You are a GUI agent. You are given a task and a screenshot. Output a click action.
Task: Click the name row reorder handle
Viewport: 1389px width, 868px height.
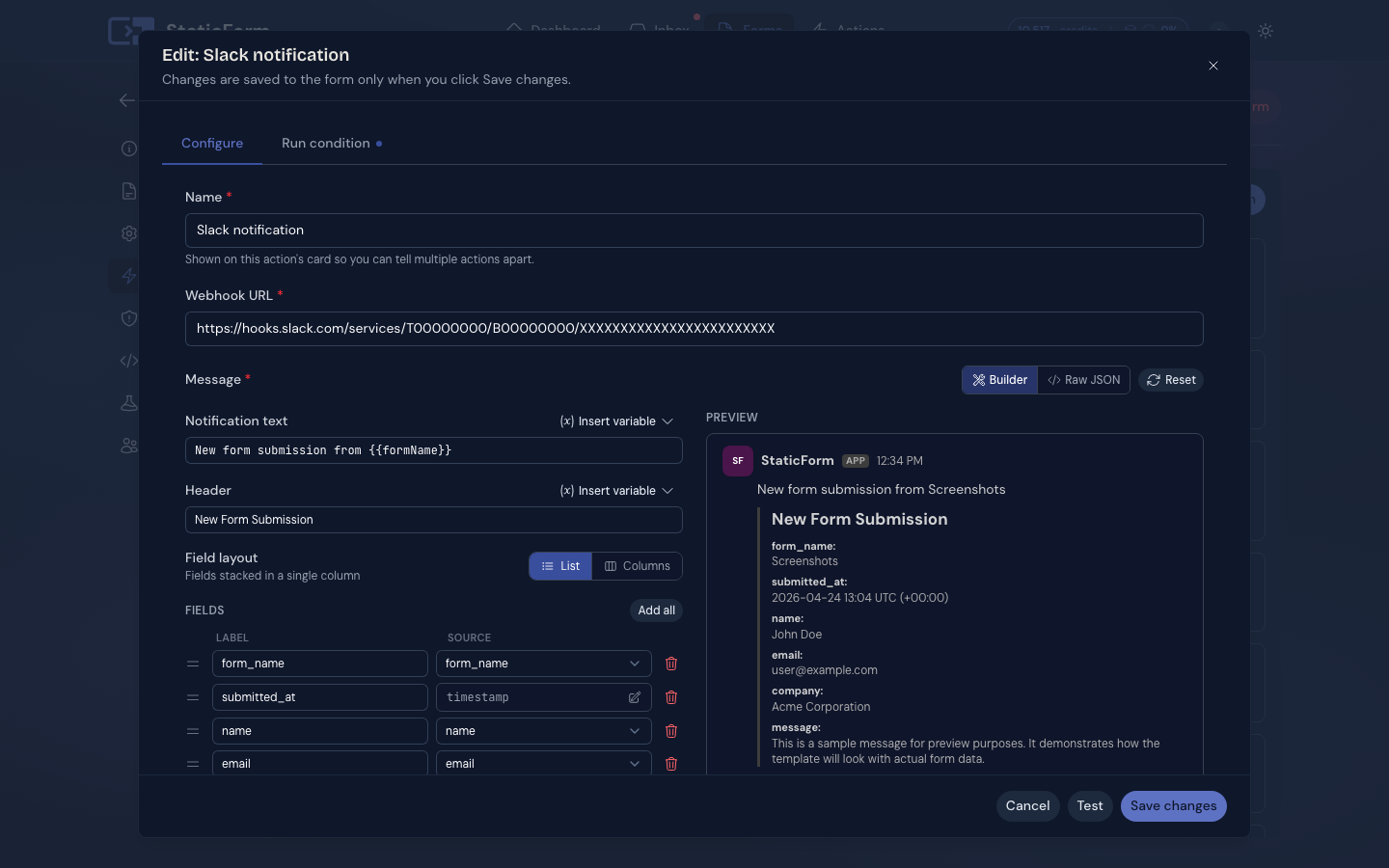click(x=193, y=731)
